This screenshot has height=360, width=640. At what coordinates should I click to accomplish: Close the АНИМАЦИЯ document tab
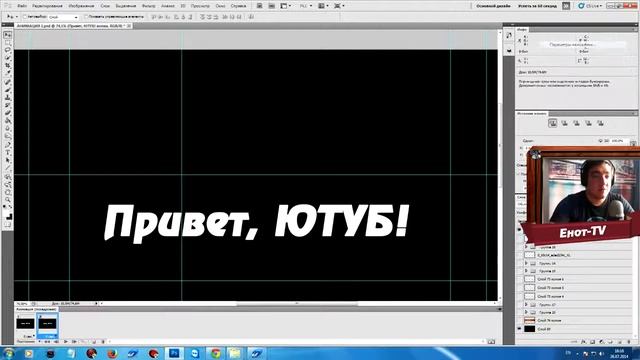(129, 26)
